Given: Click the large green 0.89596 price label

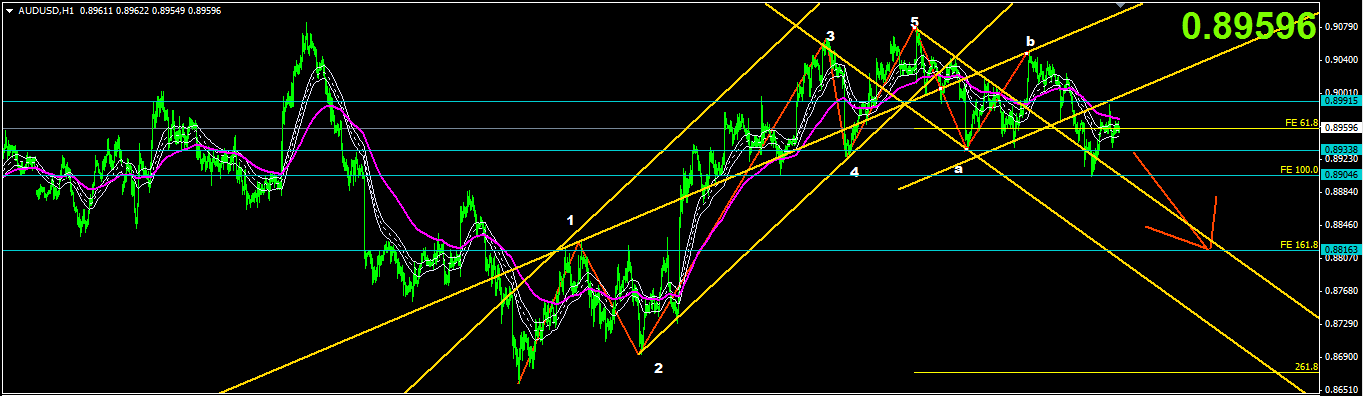Looking at the screenshot, I should pos(1248,26).
